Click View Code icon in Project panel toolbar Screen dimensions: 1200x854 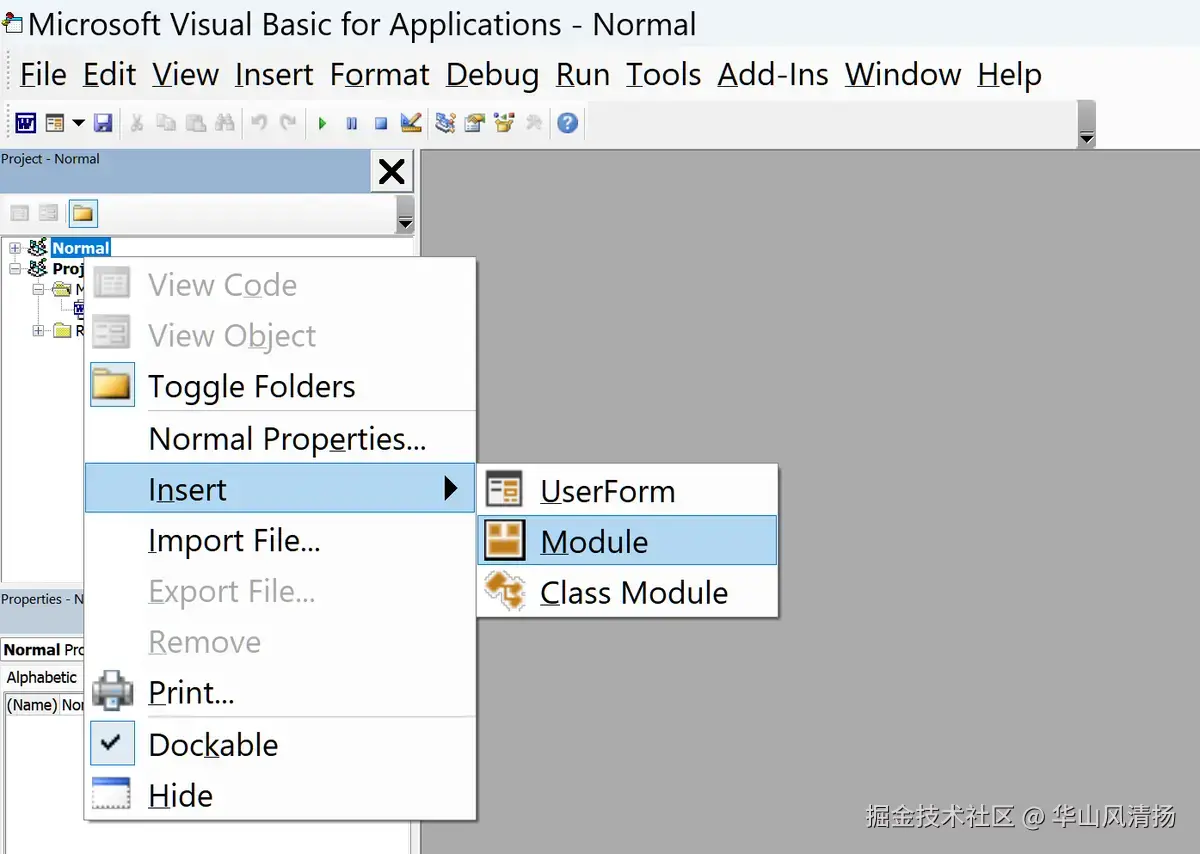click(x=20, y=213)
